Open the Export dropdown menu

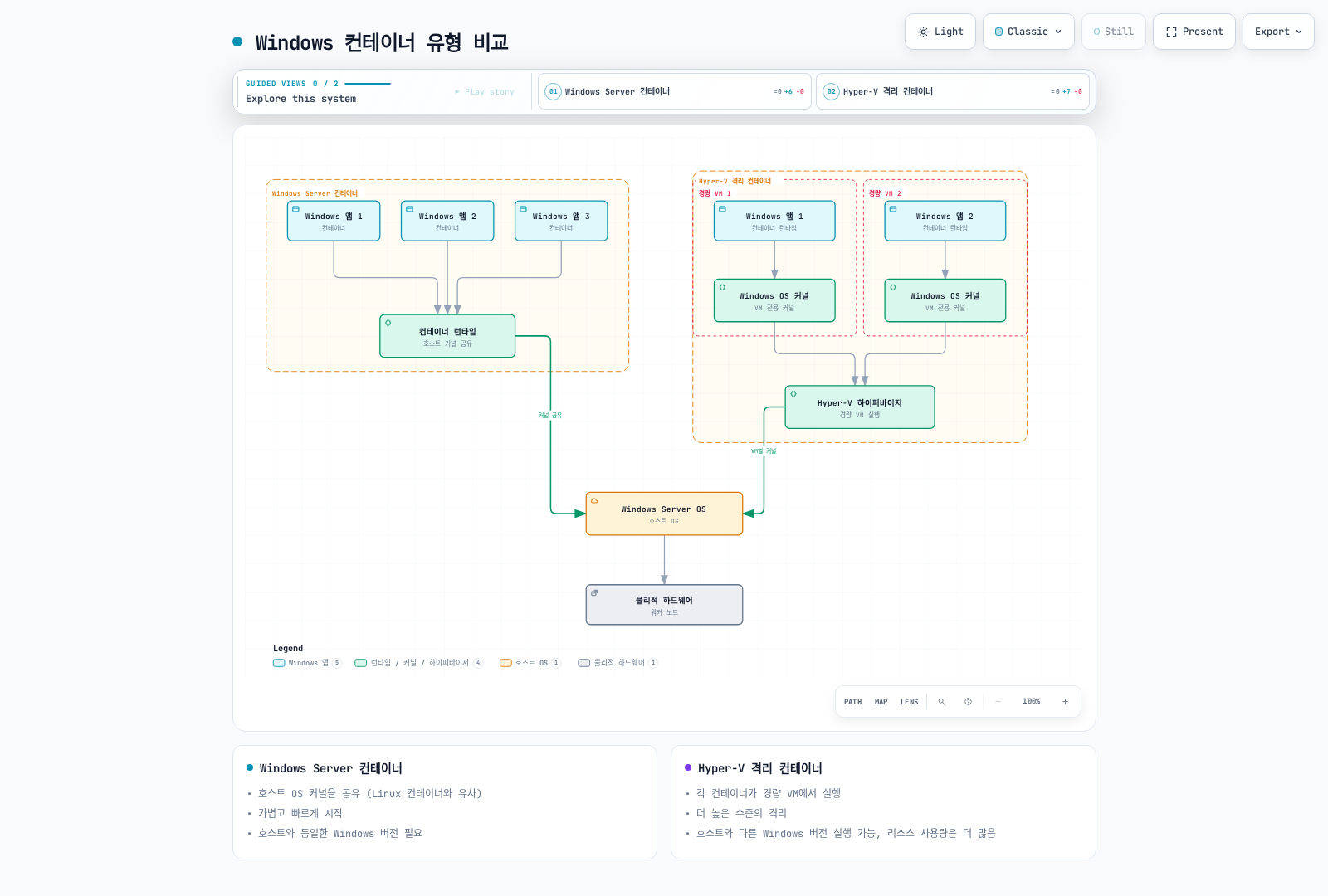(1278, 32)
